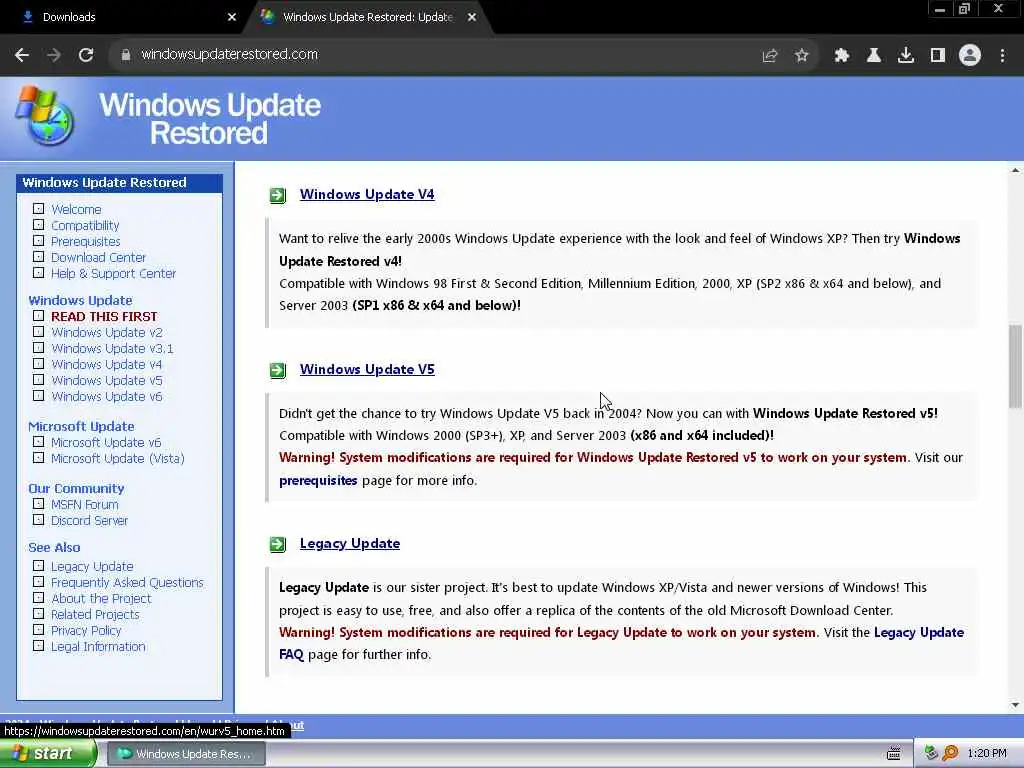The height and width of the screenshot is (768, 1024).
Task: Close the Windows Update Restored tab
Action: [x=472, y=17]
